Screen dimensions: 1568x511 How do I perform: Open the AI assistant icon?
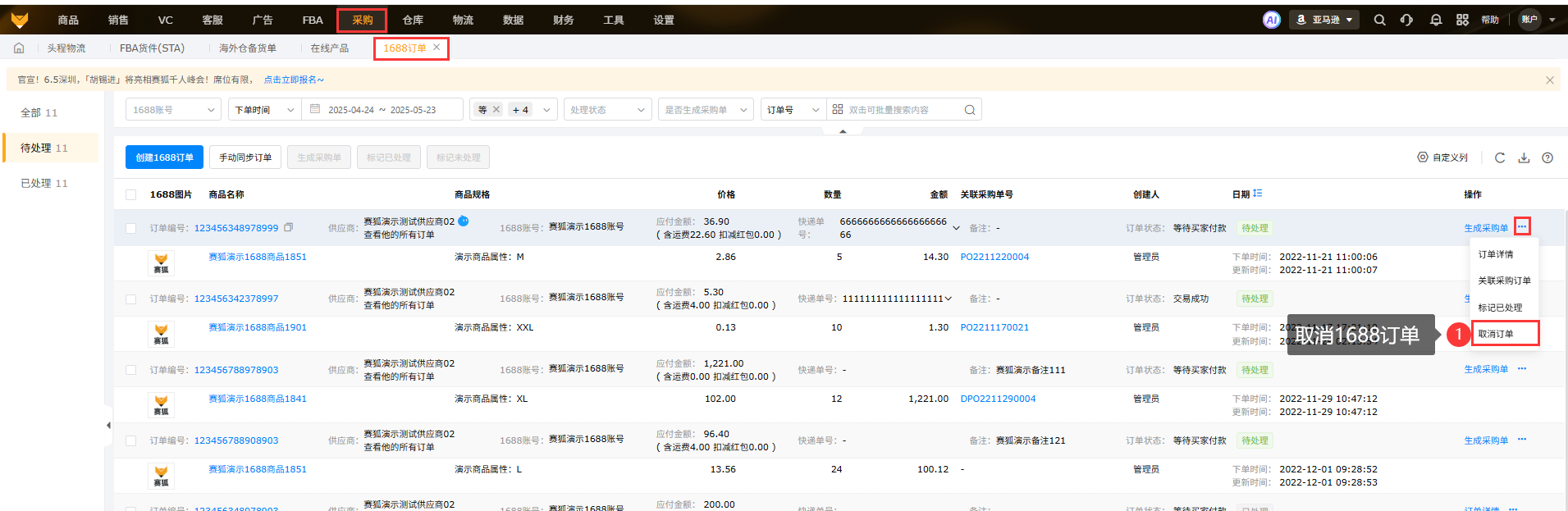pos(1271,20)
